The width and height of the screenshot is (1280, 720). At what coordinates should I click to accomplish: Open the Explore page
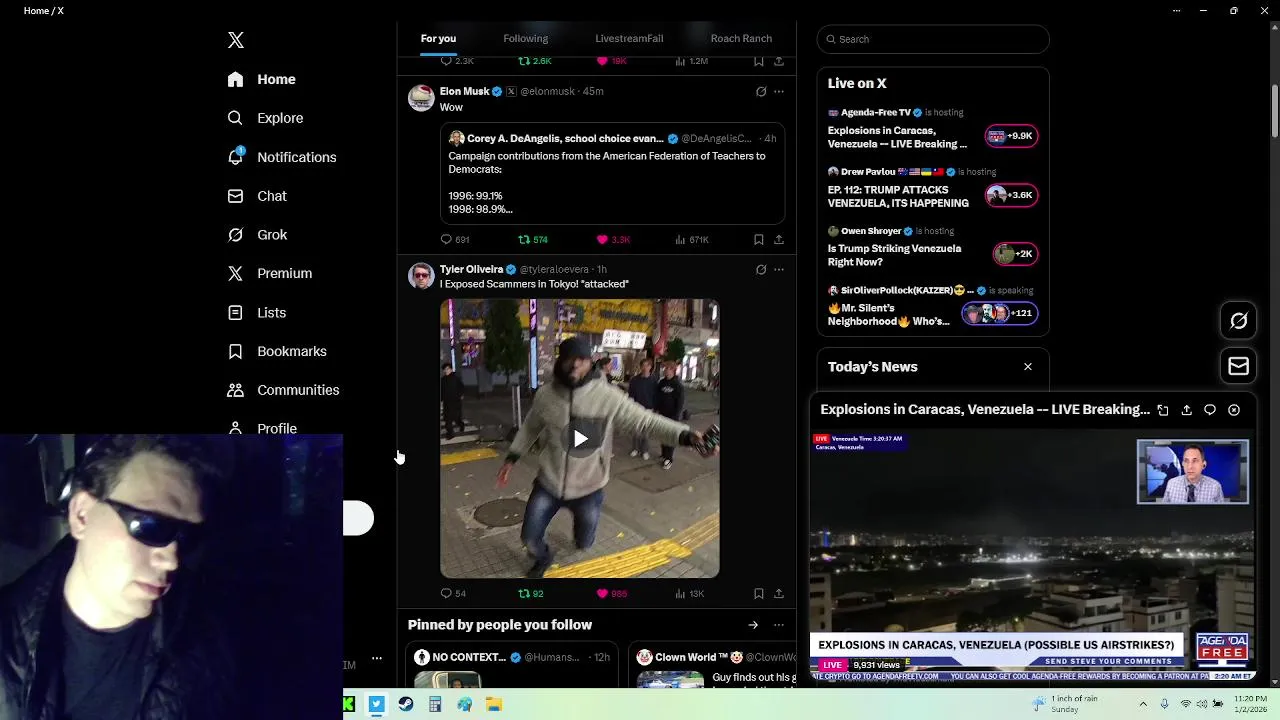click(265, 118)
